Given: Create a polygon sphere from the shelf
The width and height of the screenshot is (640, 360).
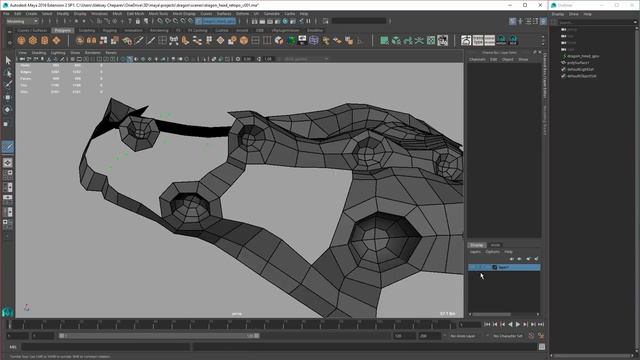Looking at the screenshot, I should coord(21,40).
